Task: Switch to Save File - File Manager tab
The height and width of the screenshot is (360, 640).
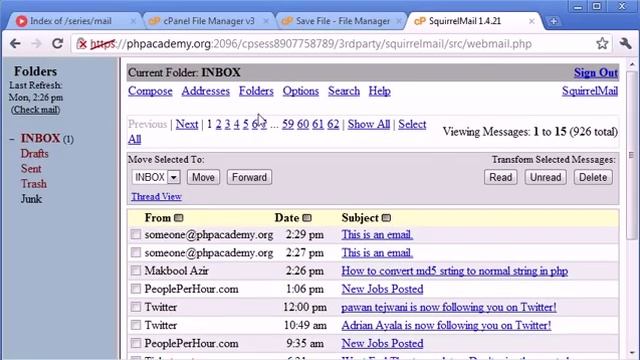Action: click(x=342, y=21)
